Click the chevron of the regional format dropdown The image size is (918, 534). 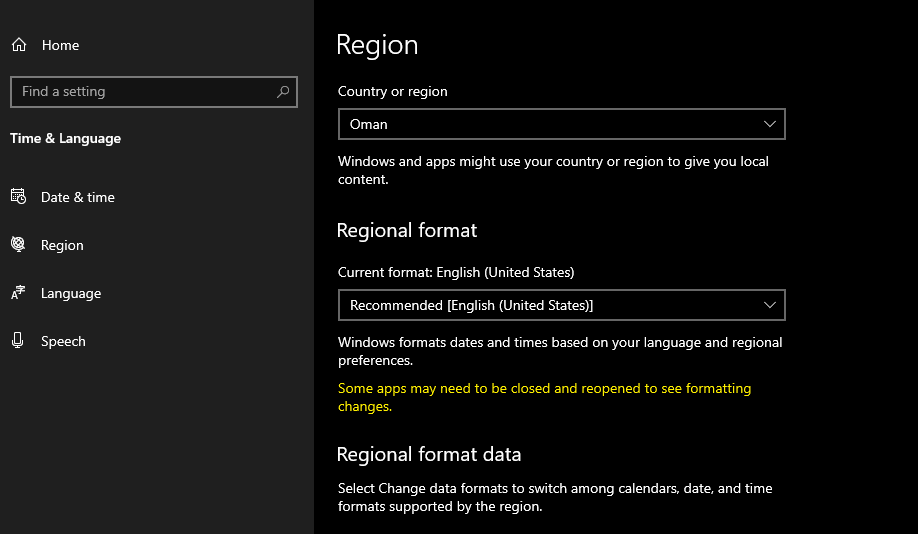click(769, 305)
